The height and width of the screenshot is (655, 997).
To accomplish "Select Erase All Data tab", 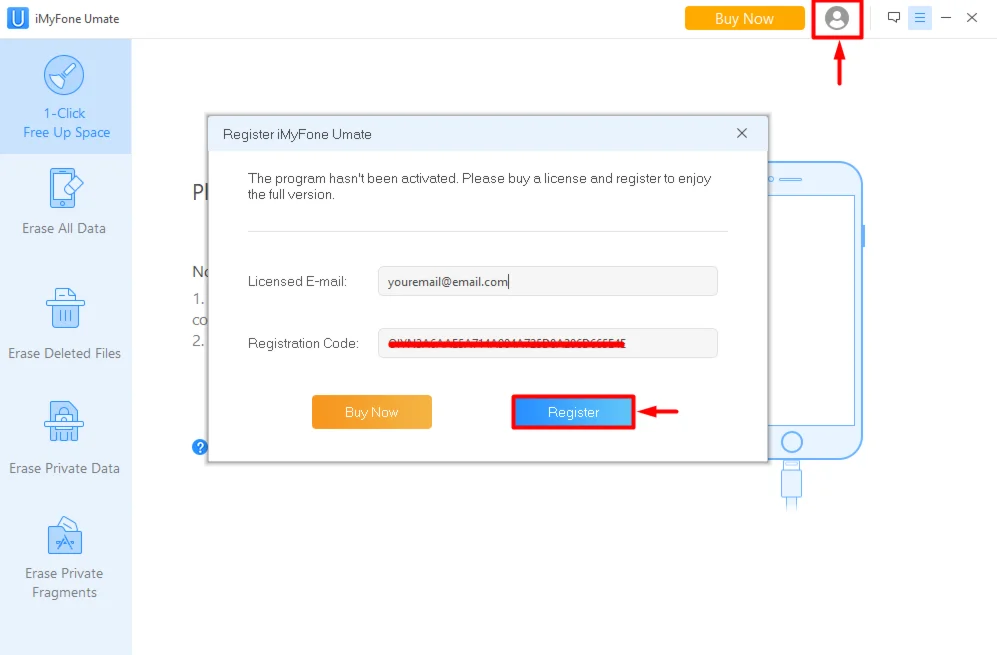I will 64,202.
